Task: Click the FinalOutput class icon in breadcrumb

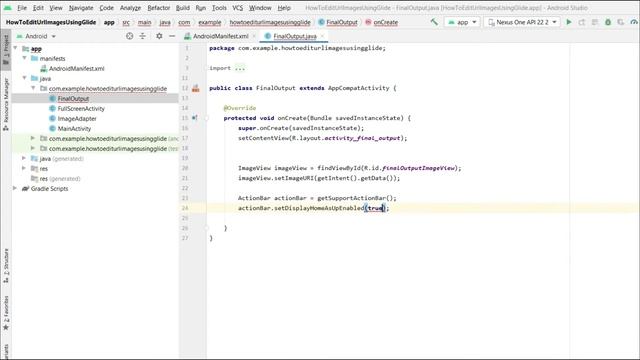Action: (x=322, y=22)
